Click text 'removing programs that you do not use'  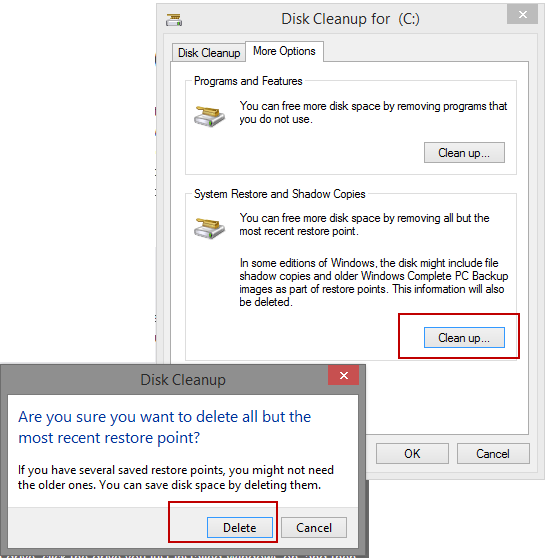point(373,112)
